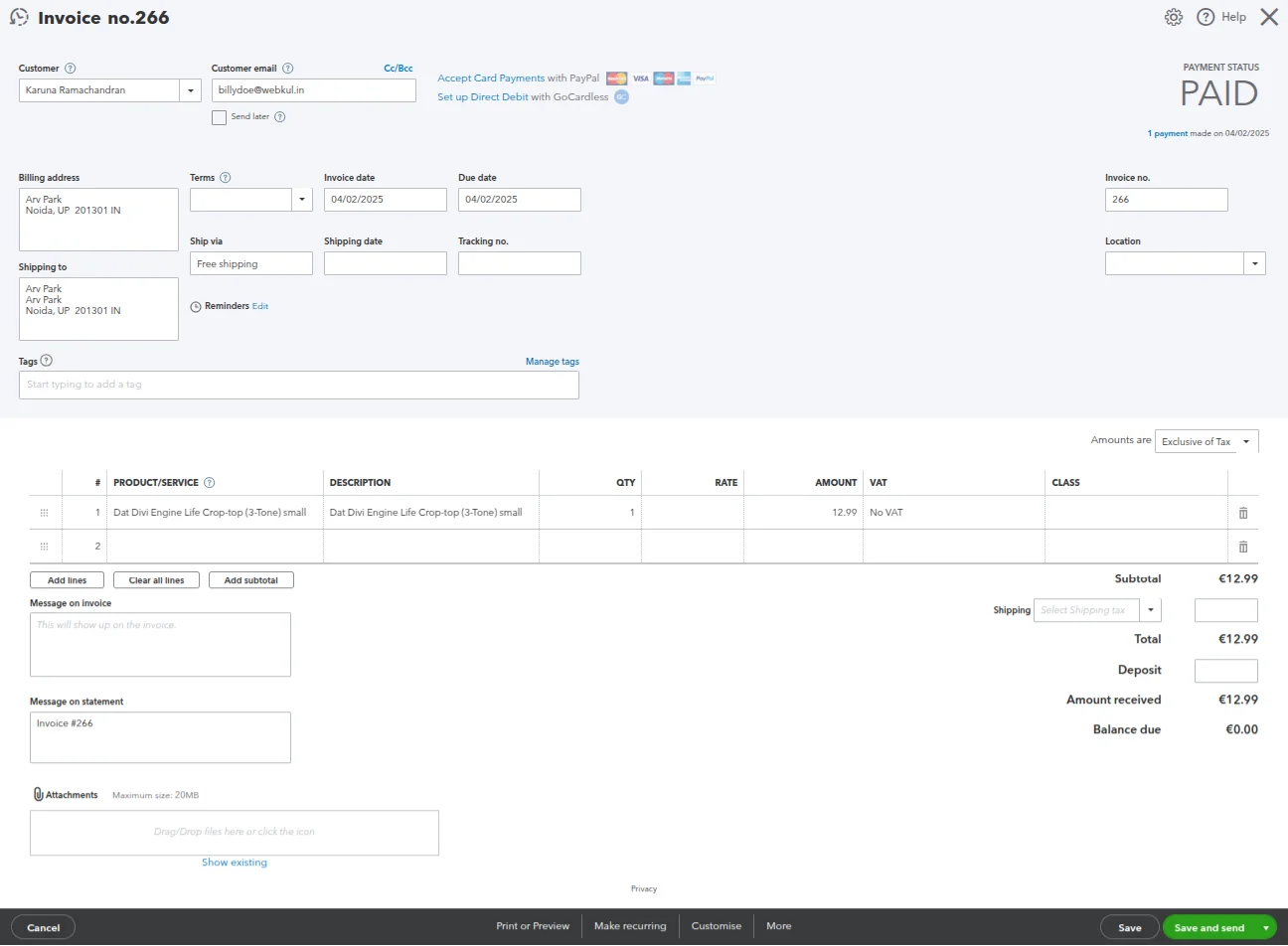The height and width of the screenshot is (946, 1288).
Task: Open the Manage tags link
Action: [x=552, y=362]
